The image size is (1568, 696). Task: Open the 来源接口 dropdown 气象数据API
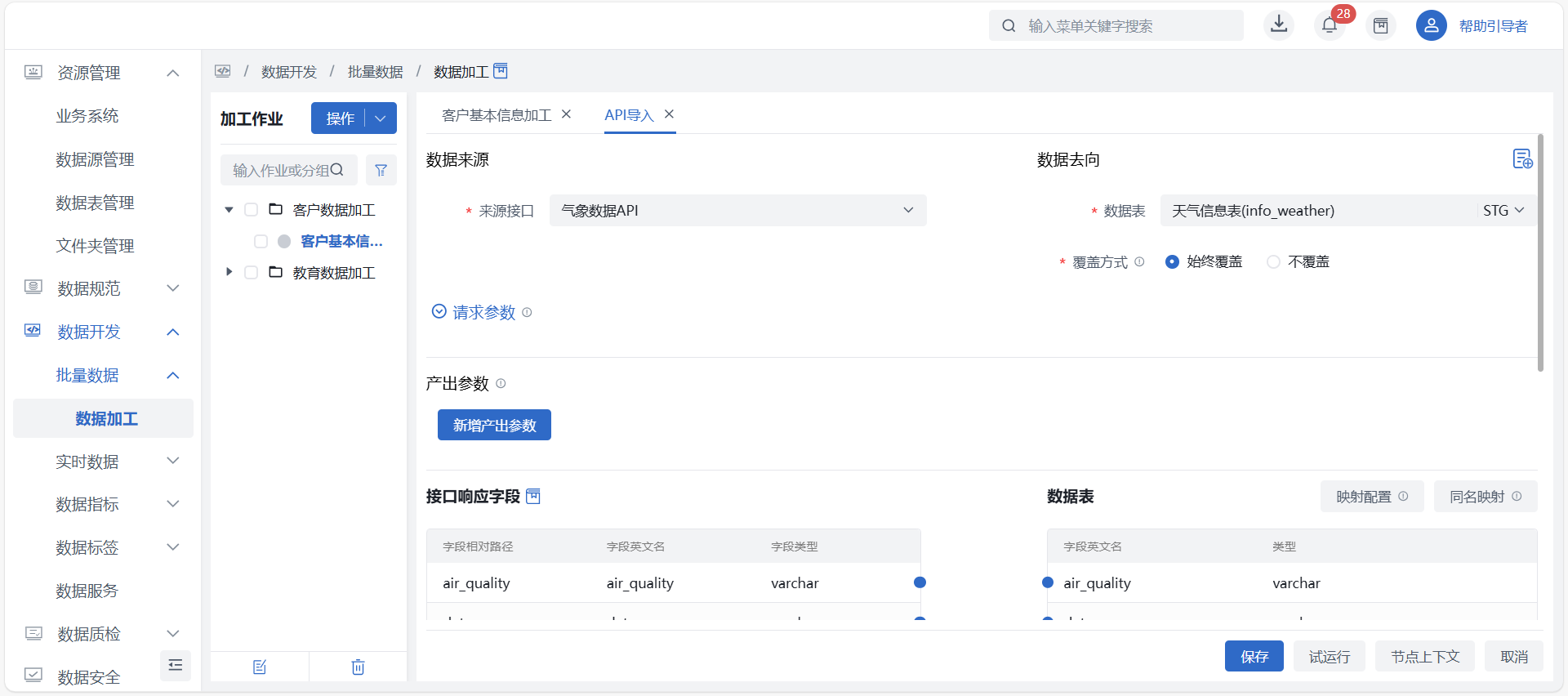click(738, 210)
